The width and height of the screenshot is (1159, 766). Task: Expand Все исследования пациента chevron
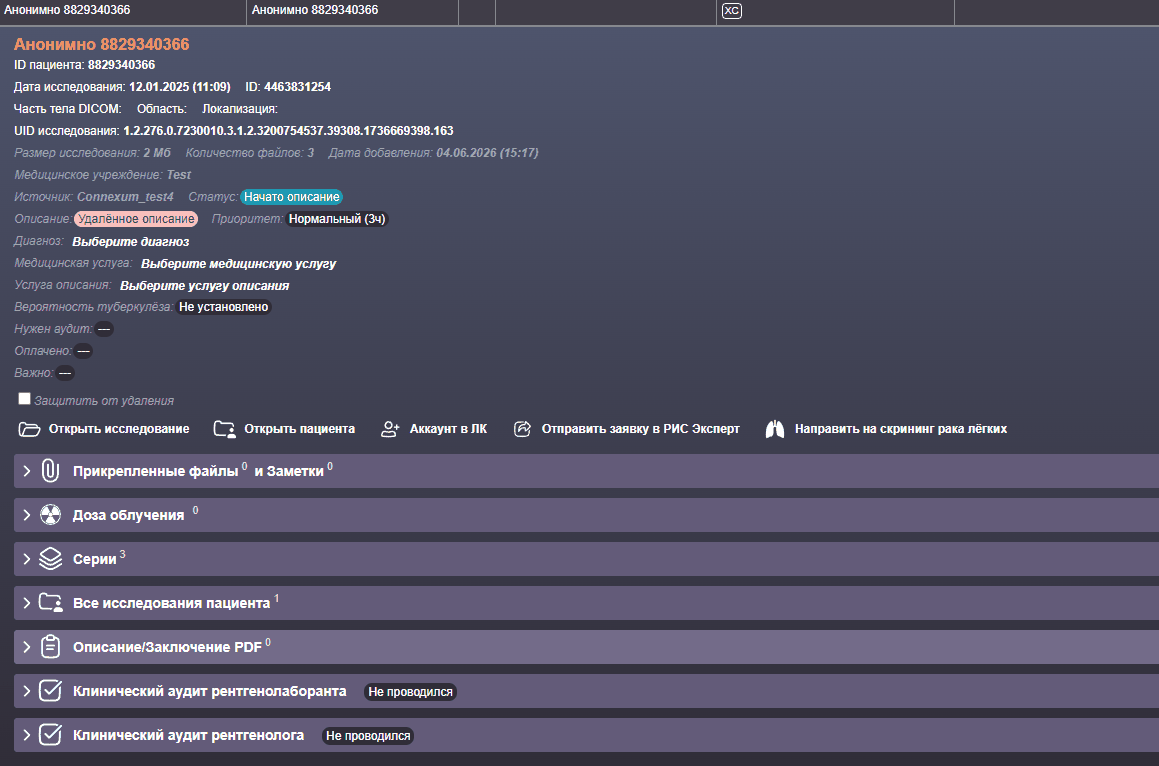point(27,603)
